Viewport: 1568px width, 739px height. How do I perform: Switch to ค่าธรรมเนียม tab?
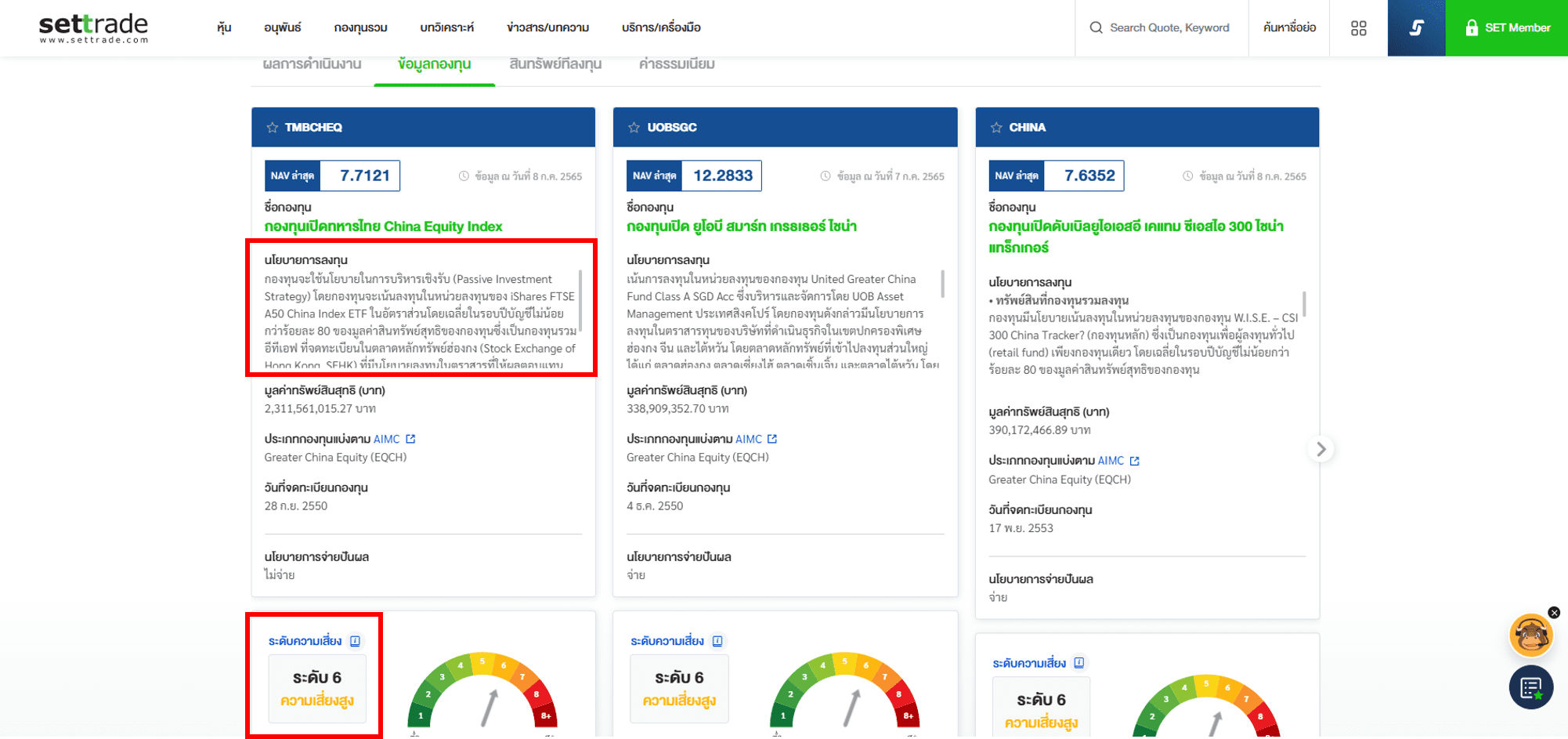point(676,64)
